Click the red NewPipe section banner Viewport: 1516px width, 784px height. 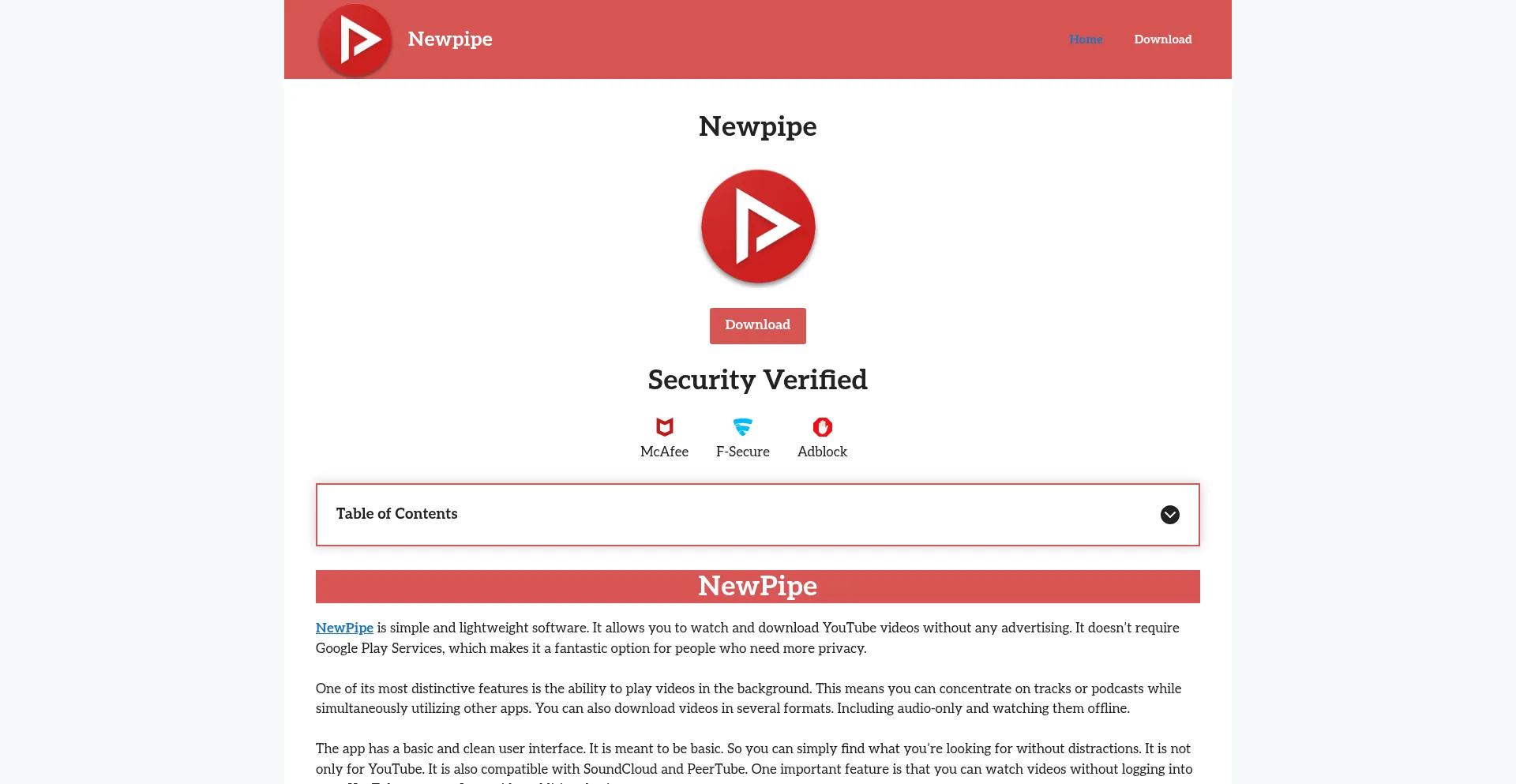(757, 587)
